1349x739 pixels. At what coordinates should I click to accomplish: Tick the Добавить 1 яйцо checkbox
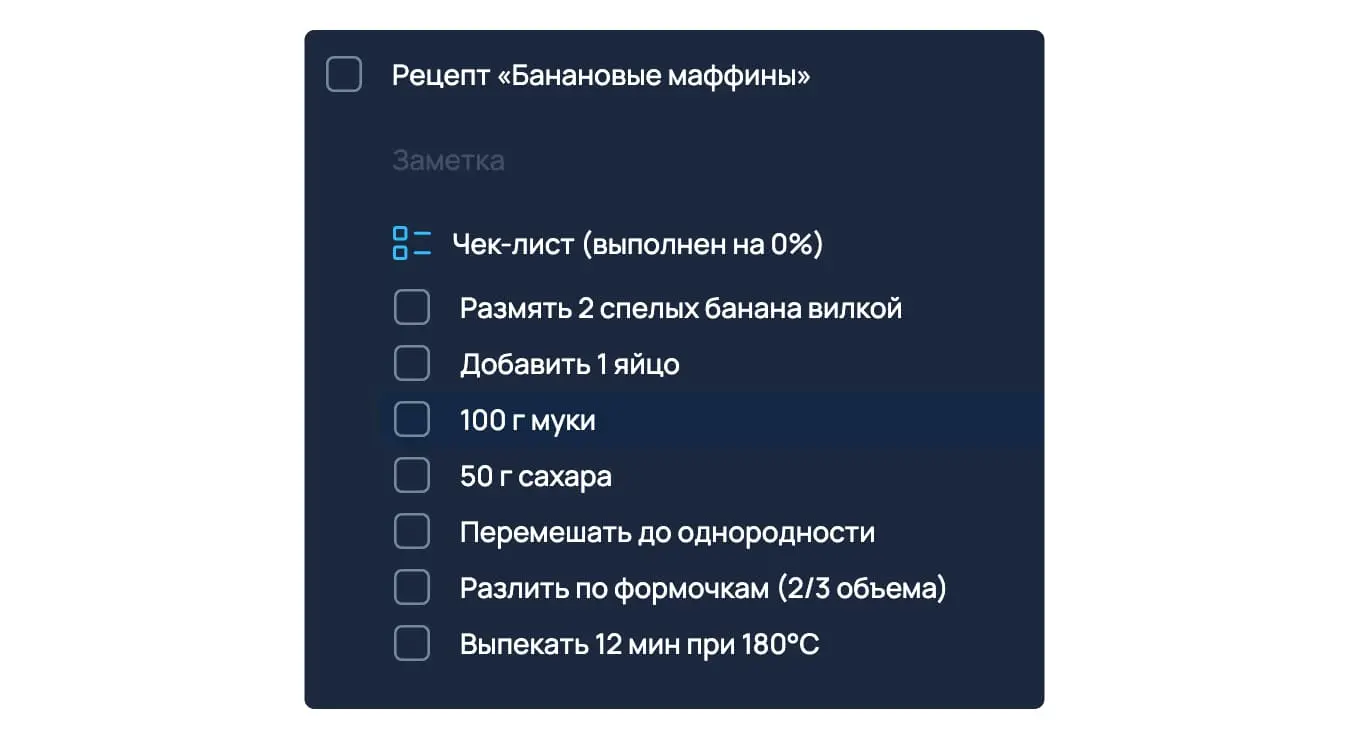[x=411, y=364]
